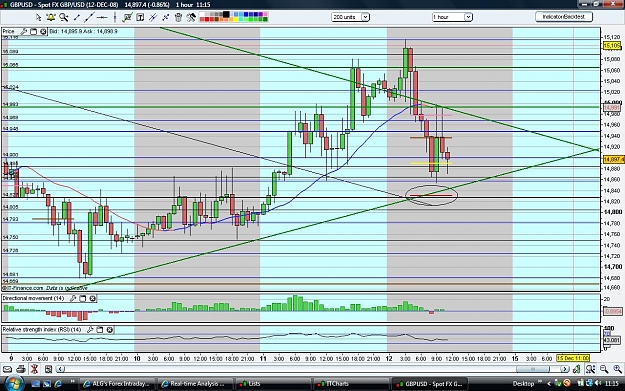Click Price panel window icon
This screenshot has height=391, width=625.
33,31
